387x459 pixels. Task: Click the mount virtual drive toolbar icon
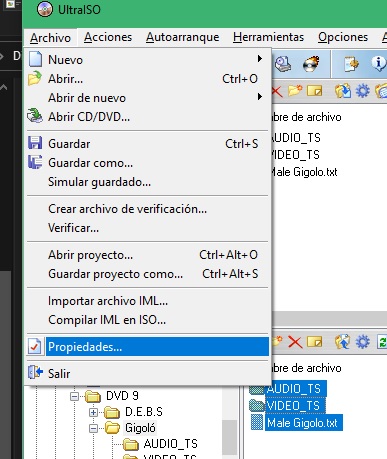(x=283, y=63)
